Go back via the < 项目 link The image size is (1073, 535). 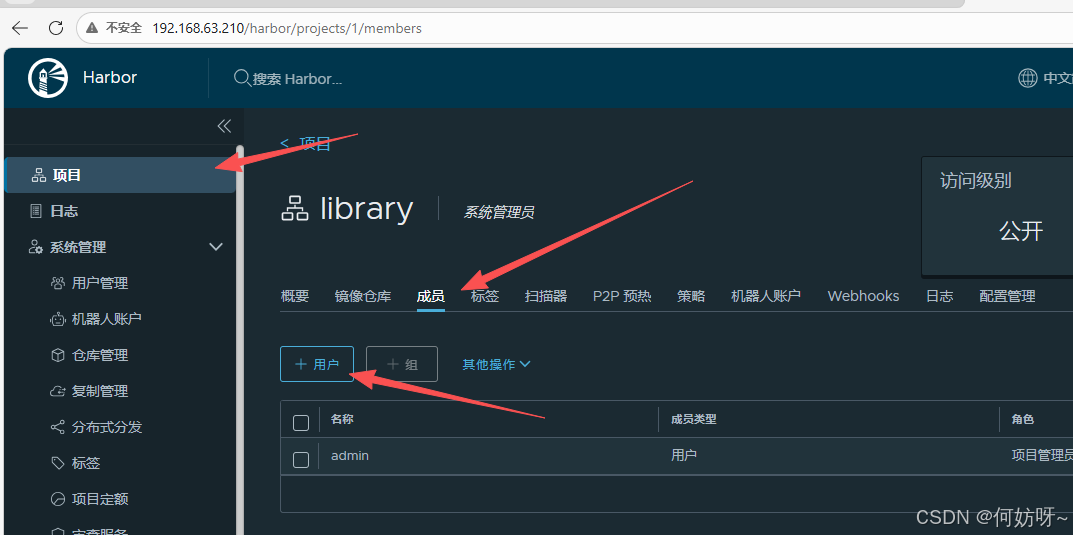[306, 144]
